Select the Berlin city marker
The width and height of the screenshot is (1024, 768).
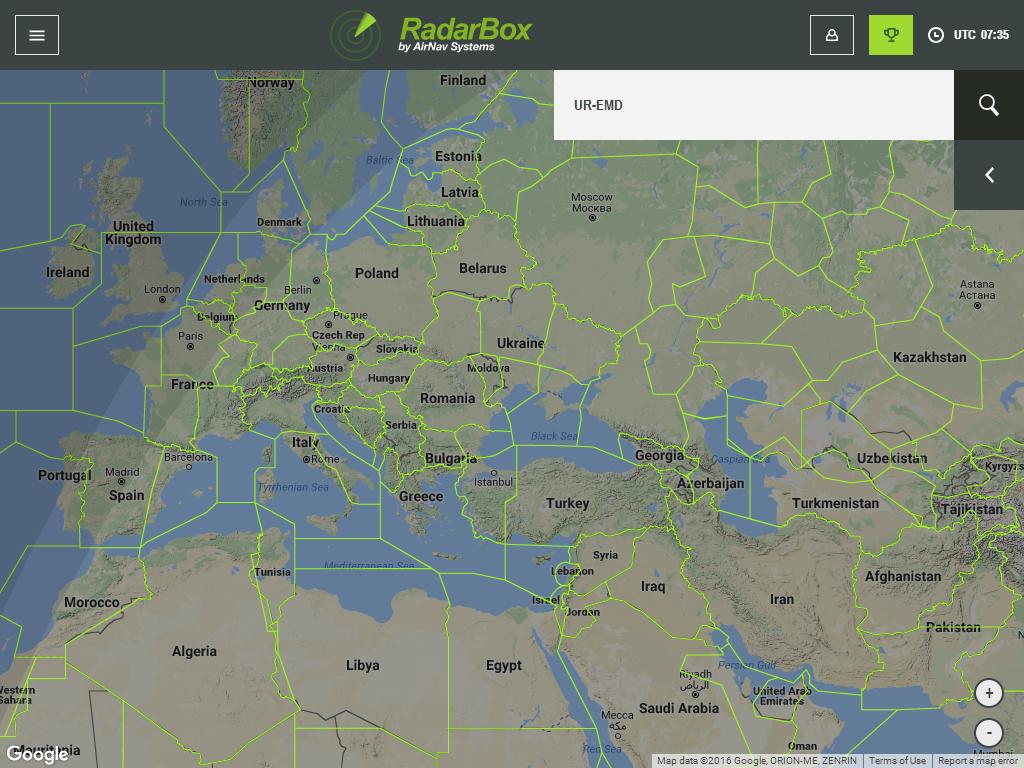317,281
